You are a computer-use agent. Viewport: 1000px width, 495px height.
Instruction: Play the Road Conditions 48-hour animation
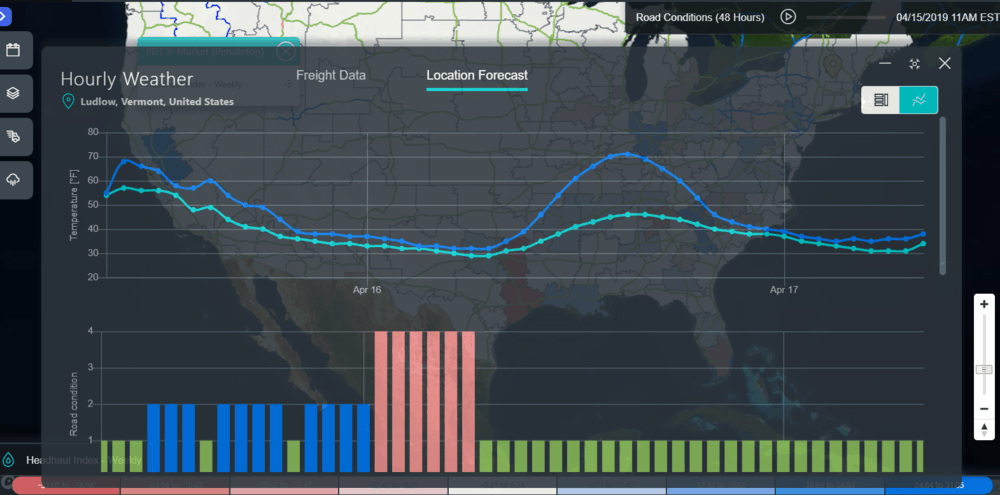[788, 17]
